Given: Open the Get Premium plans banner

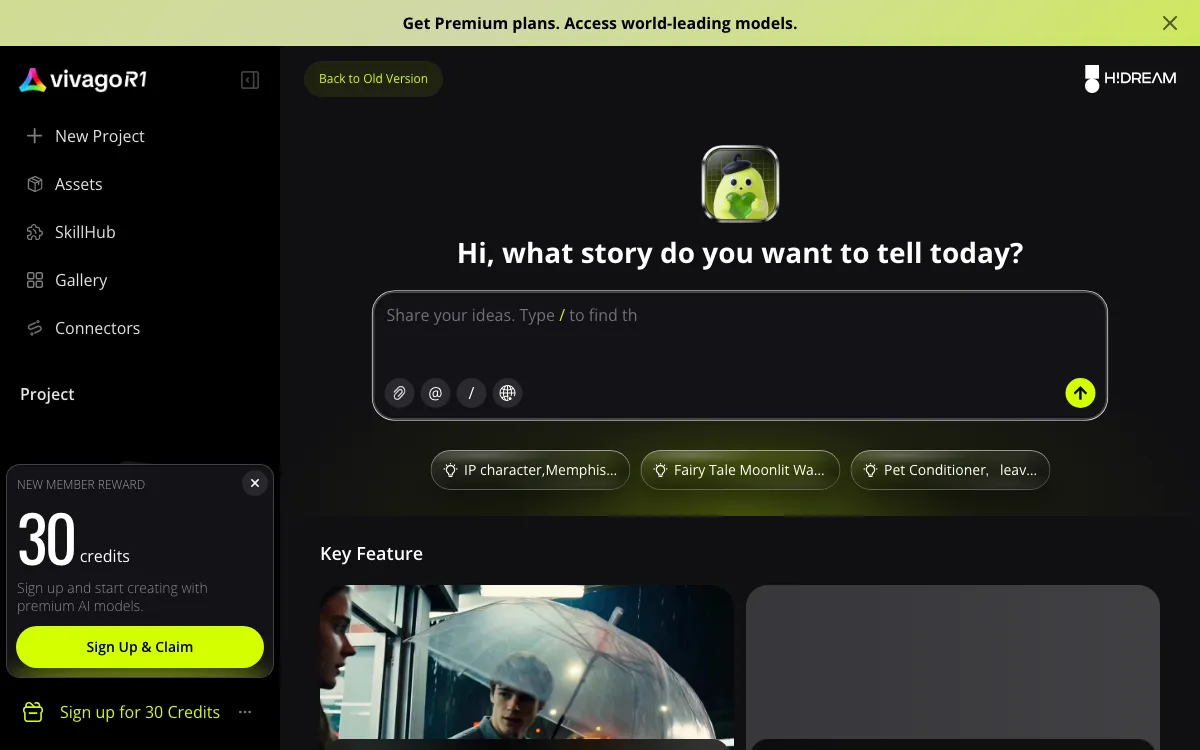Looking at the screenshot, I should tap(600, 23).
